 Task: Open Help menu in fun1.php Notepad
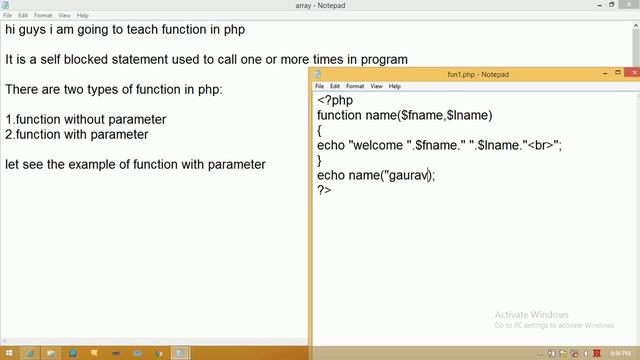click(394, 86)
